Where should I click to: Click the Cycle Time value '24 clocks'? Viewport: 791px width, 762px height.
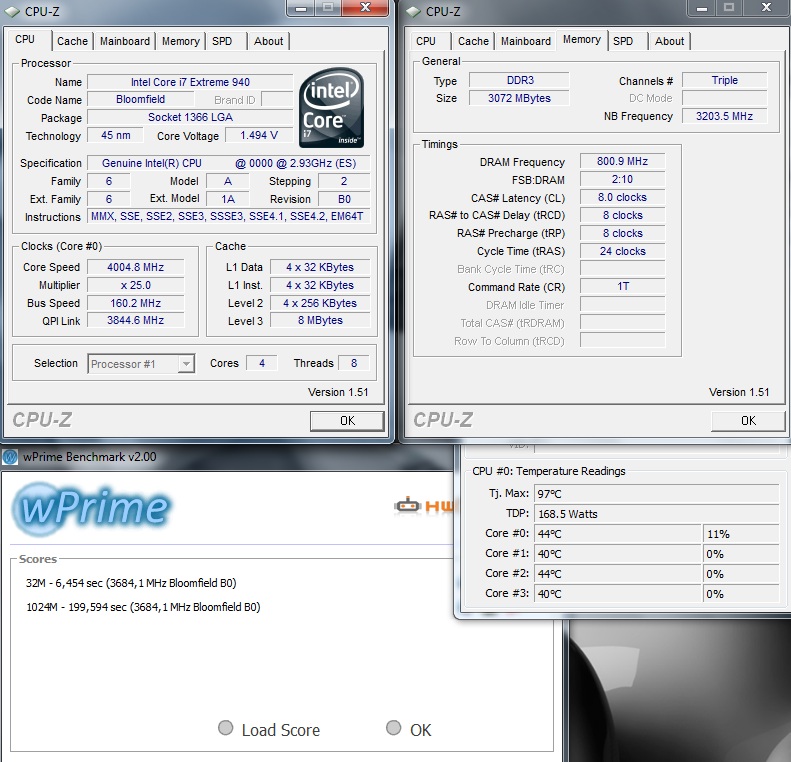[623, 251]
